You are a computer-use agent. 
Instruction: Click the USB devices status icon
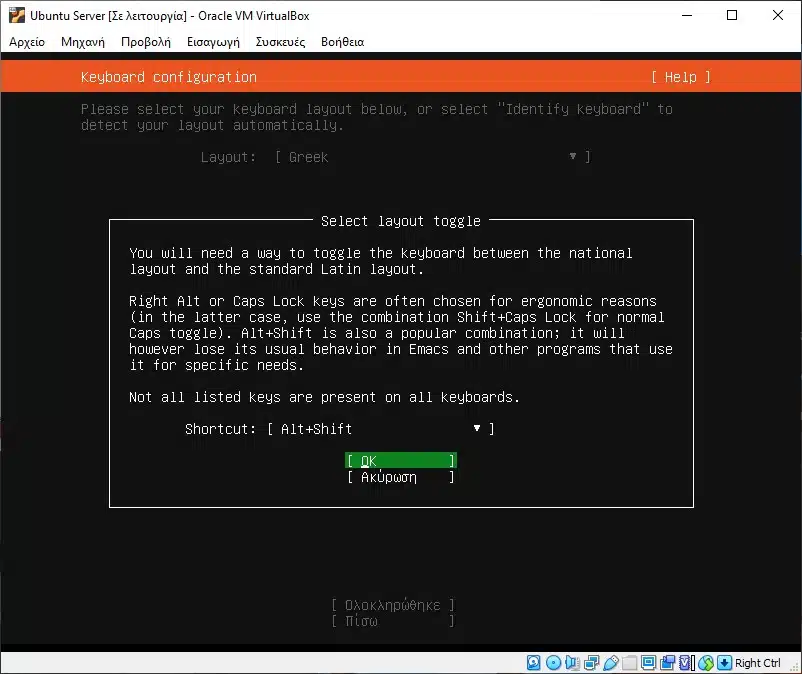(611, 663)
